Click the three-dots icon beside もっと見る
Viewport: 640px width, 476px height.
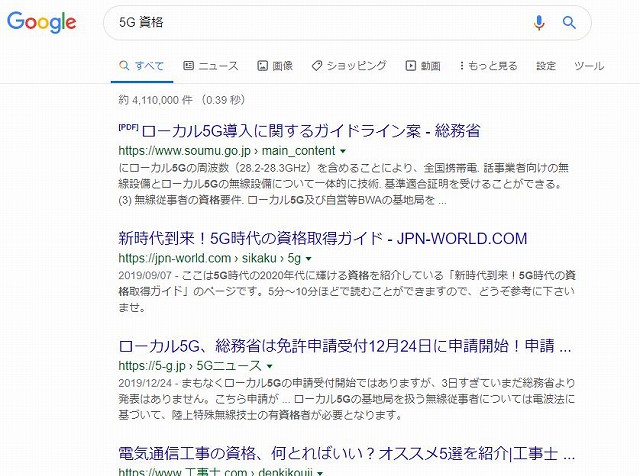462,66
